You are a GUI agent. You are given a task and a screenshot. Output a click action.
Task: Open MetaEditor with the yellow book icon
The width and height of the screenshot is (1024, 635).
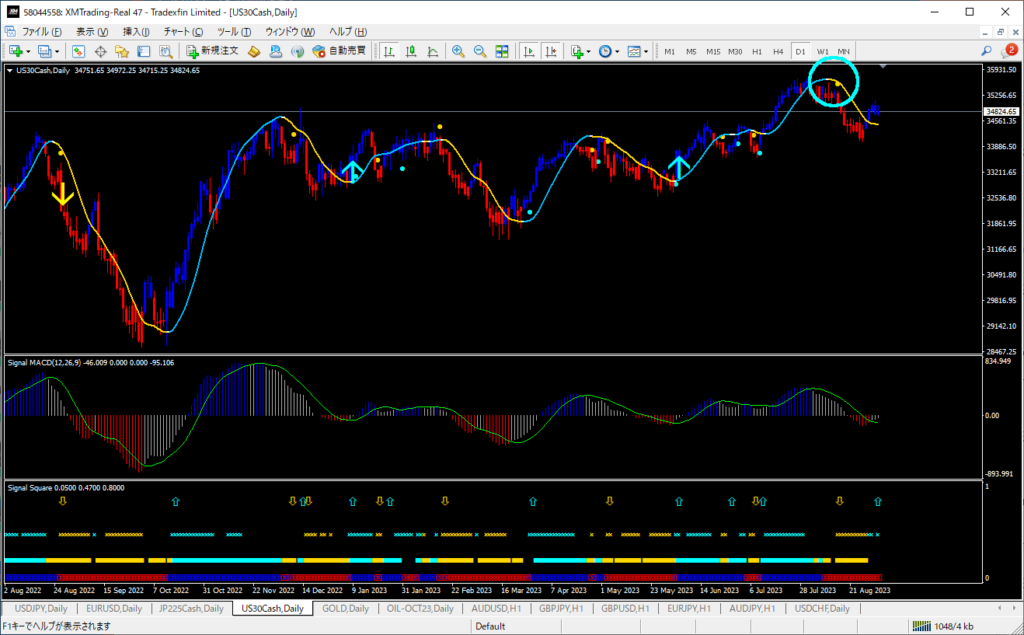tap(254, 52)
